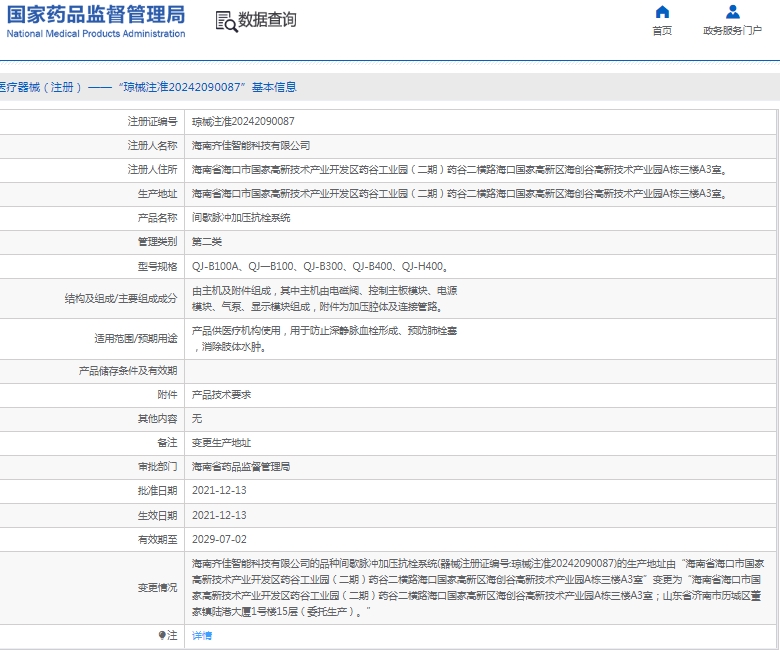
Task: Click the 数据查询 search document icon
Action: [x=226, y=21]
